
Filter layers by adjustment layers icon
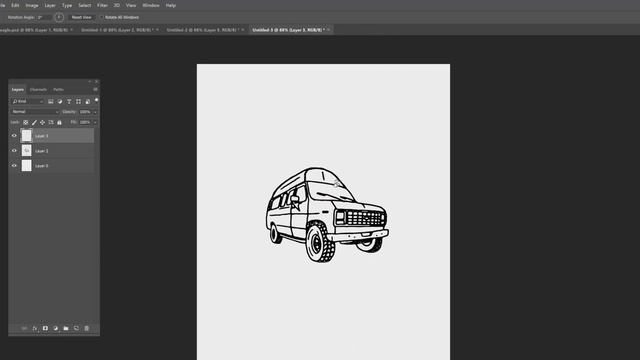tap(60, 101)
